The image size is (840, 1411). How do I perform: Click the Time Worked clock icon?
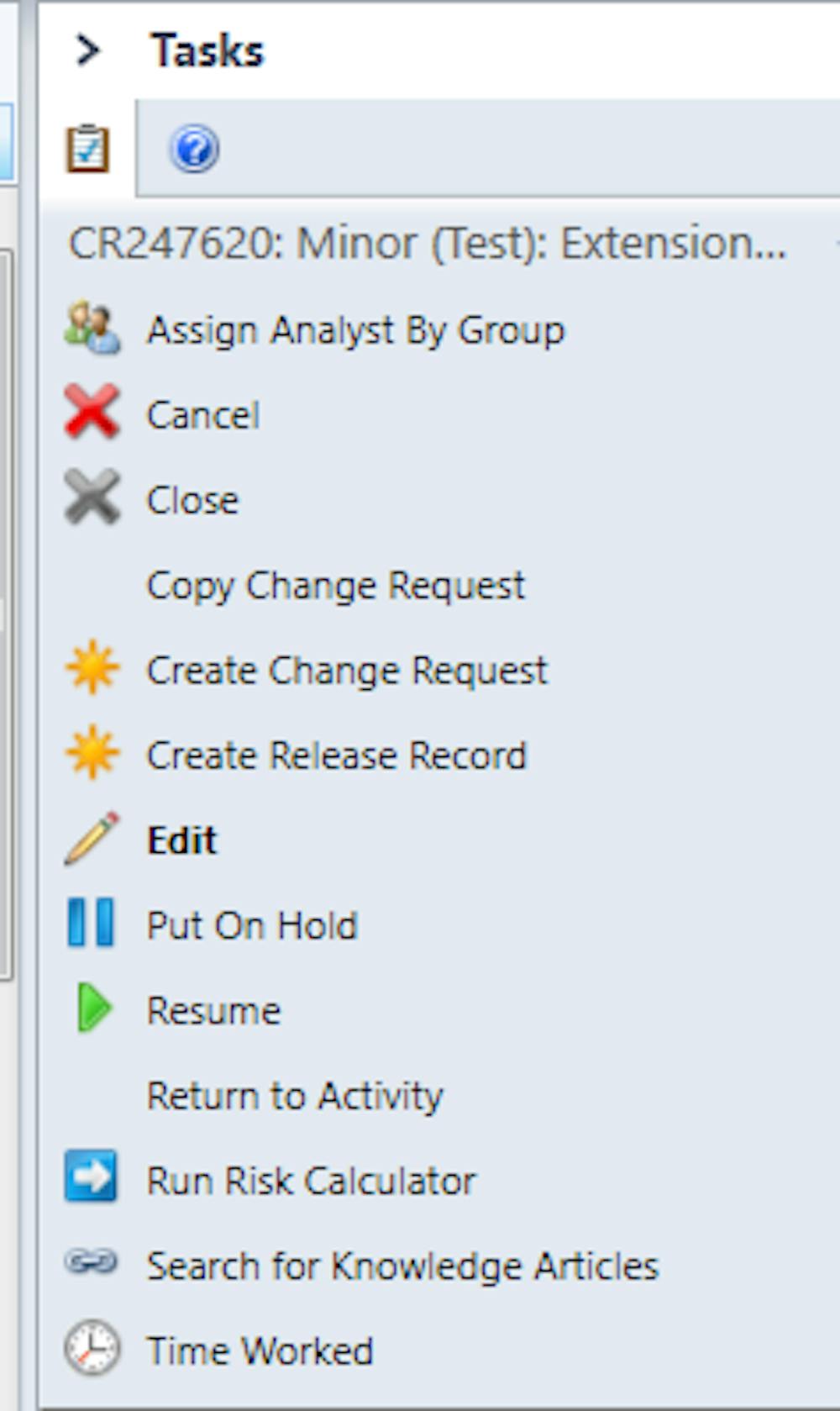click(92, 1348)
